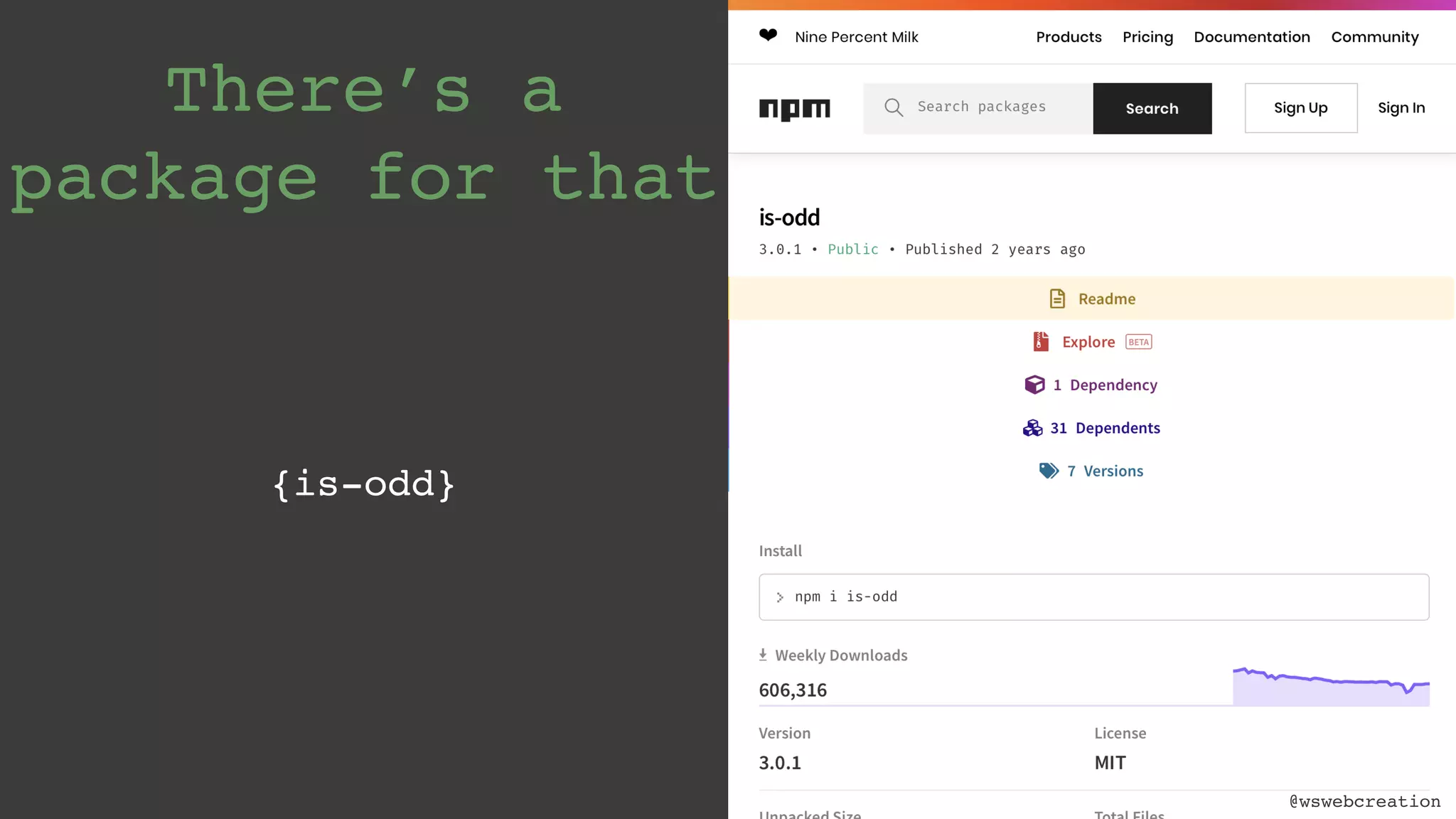This screenshot has height=819, width=1456.
Task: Click the Dependency box icon
Action: point(1034,385)
